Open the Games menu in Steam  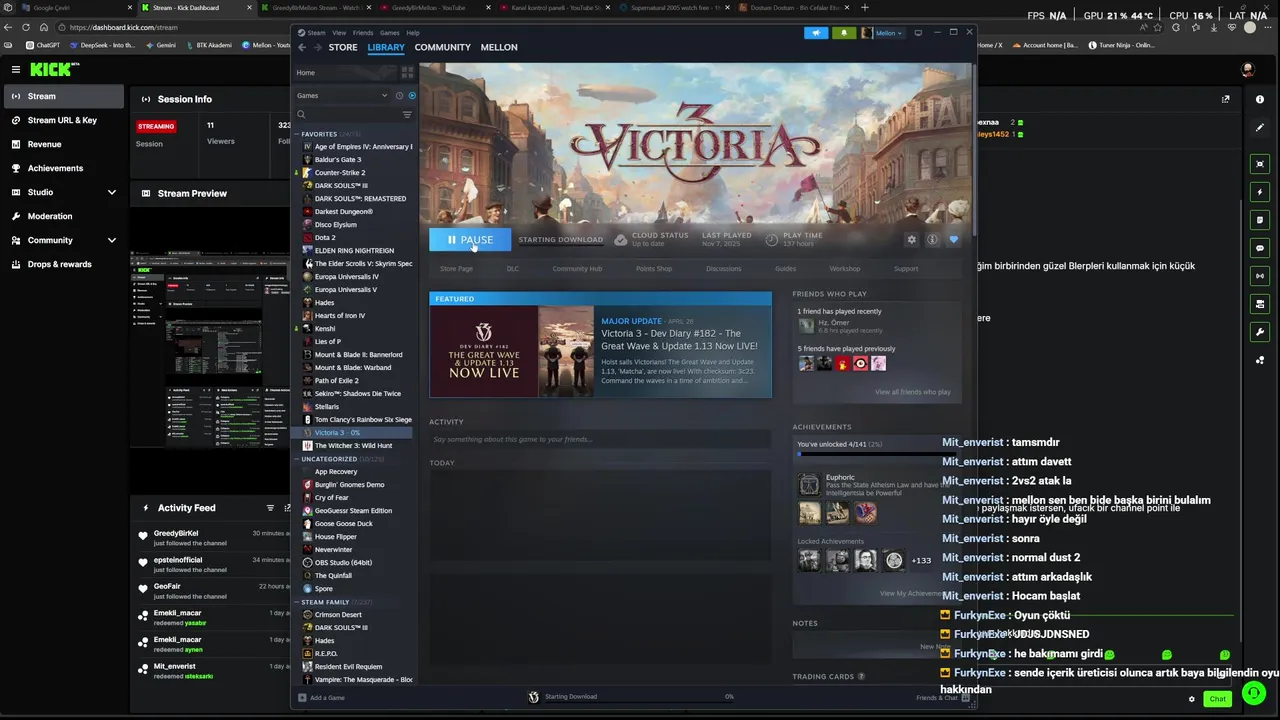pos(389,33)
